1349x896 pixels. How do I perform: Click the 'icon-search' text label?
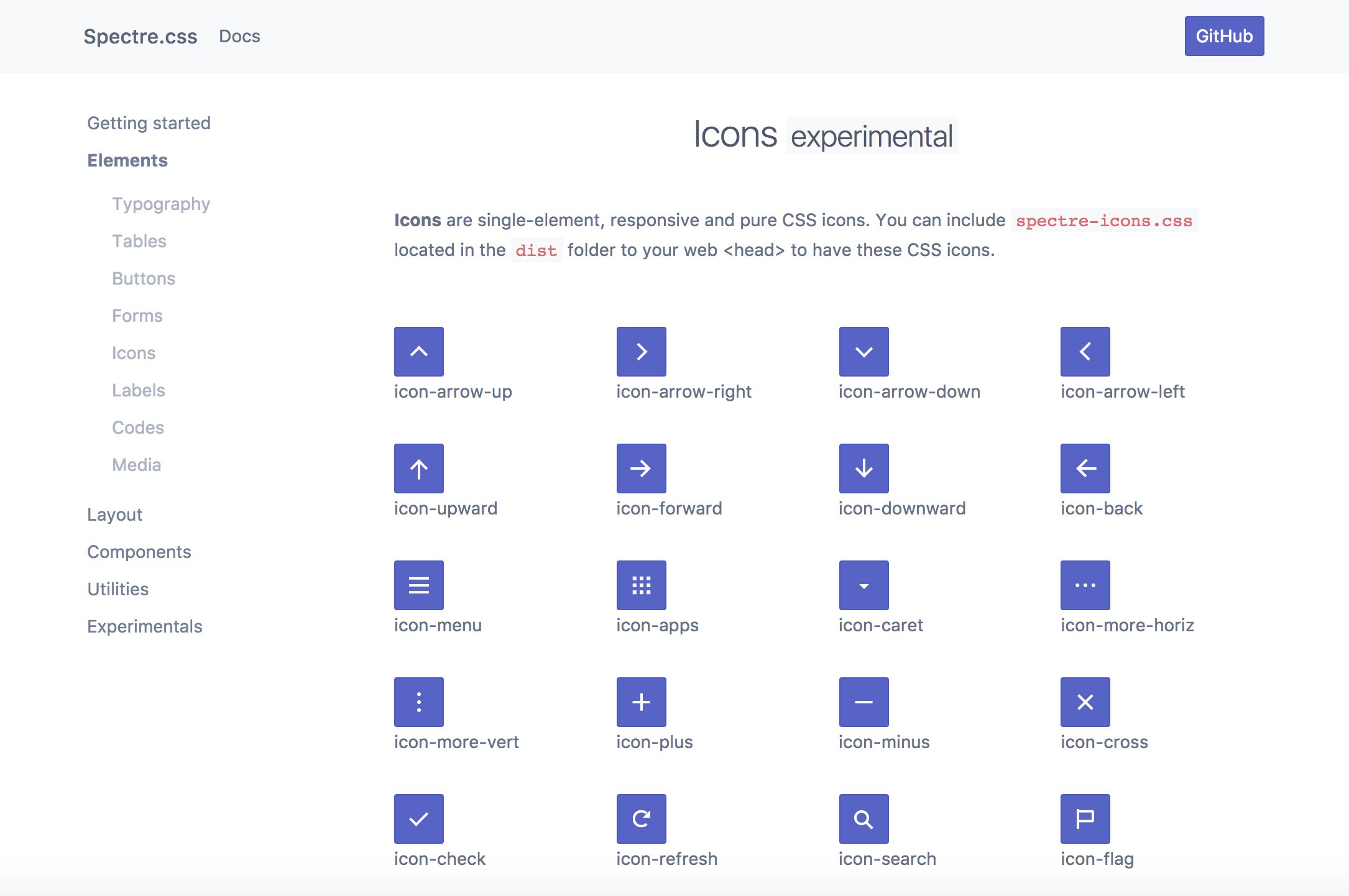click(x=888, y=859)
